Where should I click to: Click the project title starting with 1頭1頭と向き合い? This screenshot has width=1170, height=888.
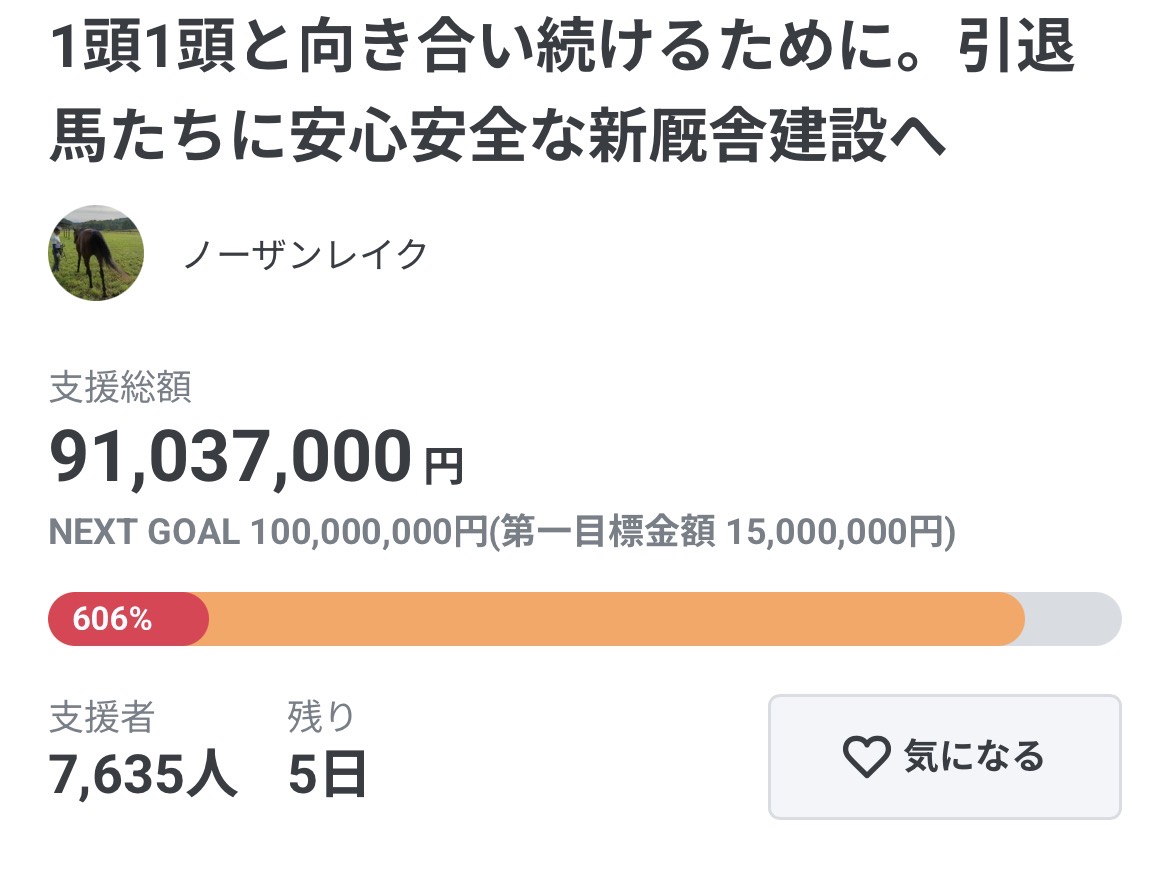click(x=562, y=52)
